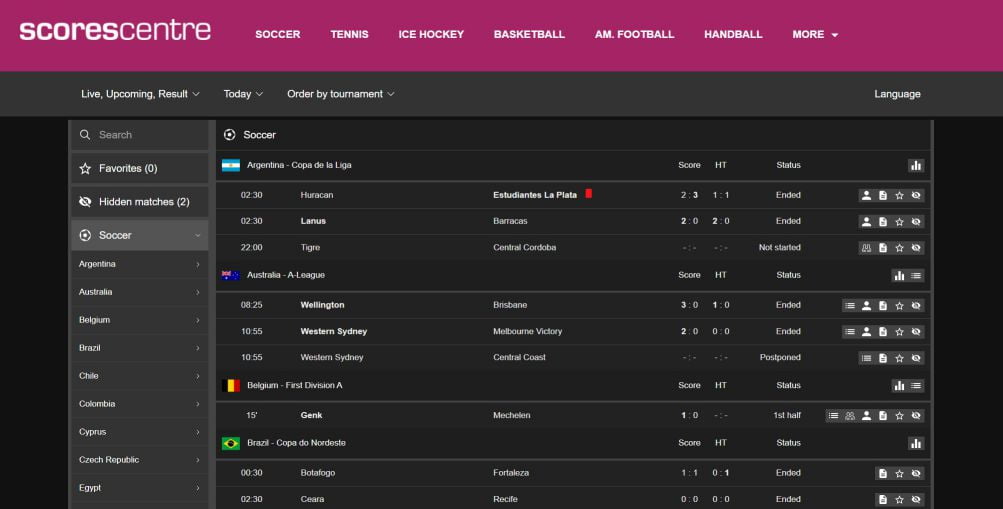
Task: Open match report icon for Wellington row
Action: point(883,306)
